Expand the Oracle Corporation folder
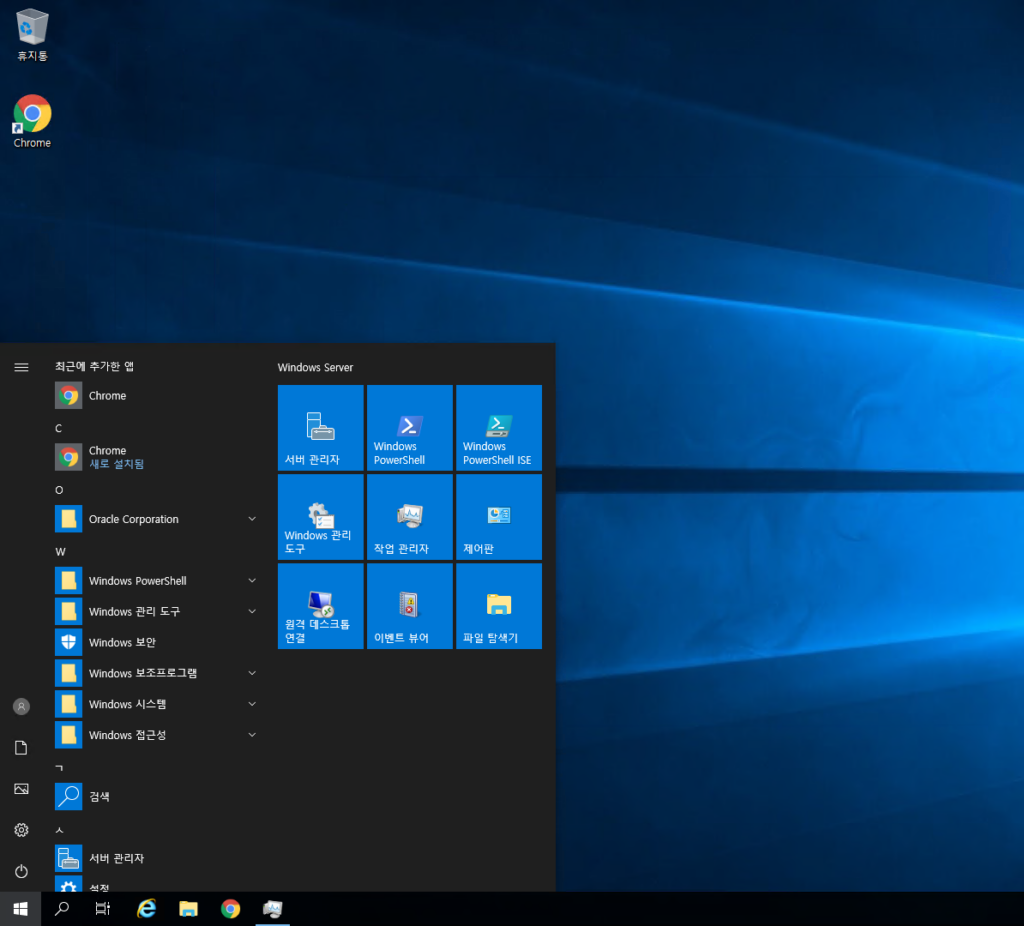 157,519
